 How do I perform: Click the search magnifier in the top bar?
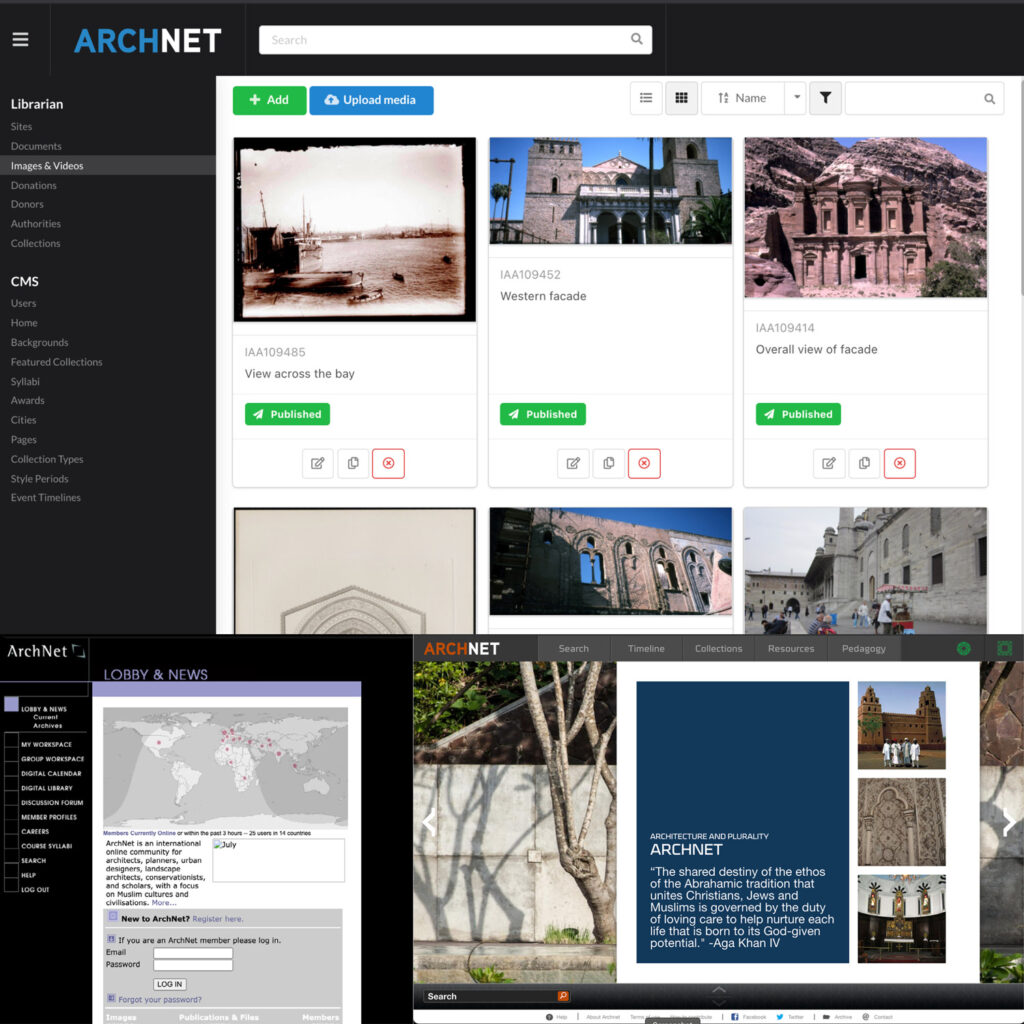coord(637,39)
